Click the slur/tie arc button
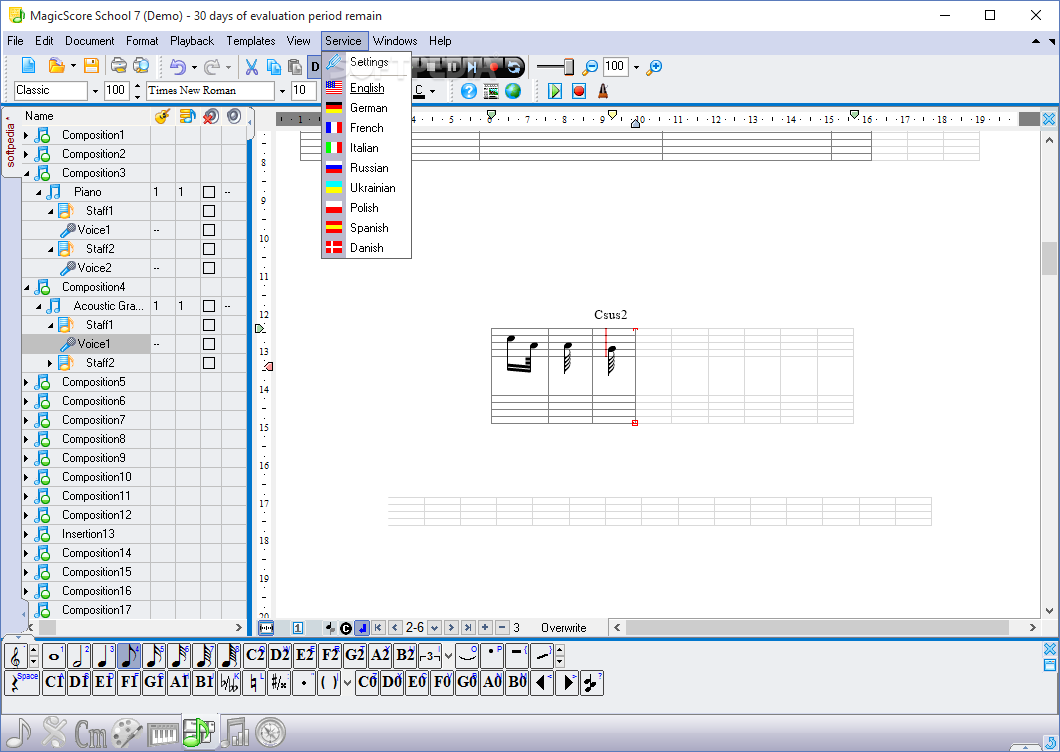 click(467, 656)
